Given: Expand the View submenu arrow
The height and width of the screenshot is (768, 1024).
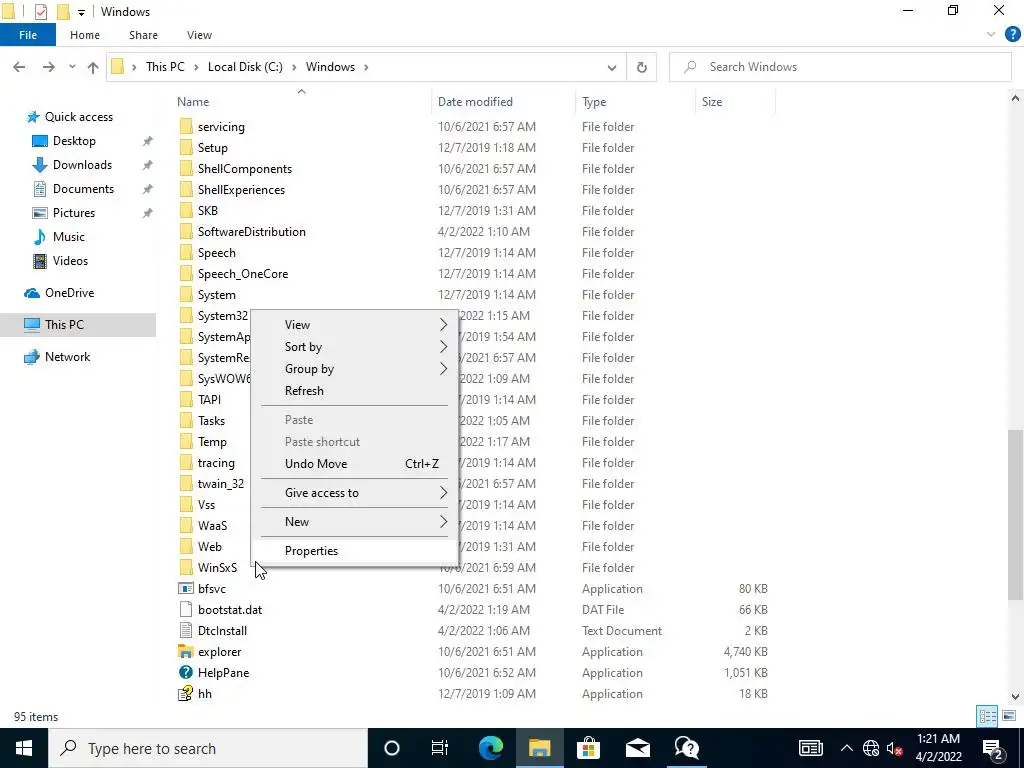Looking at the screenshot, I should coord(443,325).
